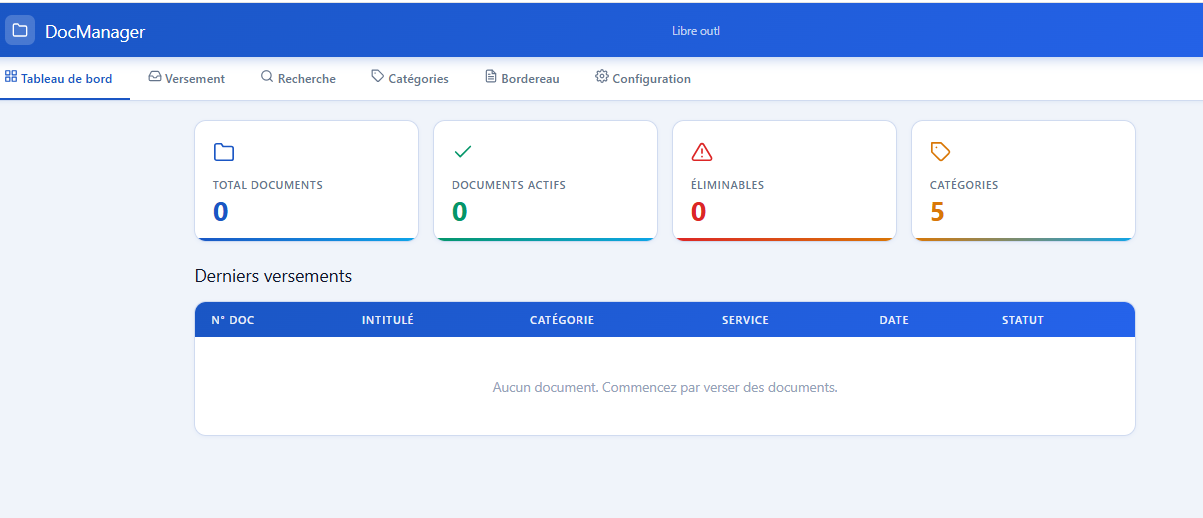Click the active documents count 0

[460, 212]
